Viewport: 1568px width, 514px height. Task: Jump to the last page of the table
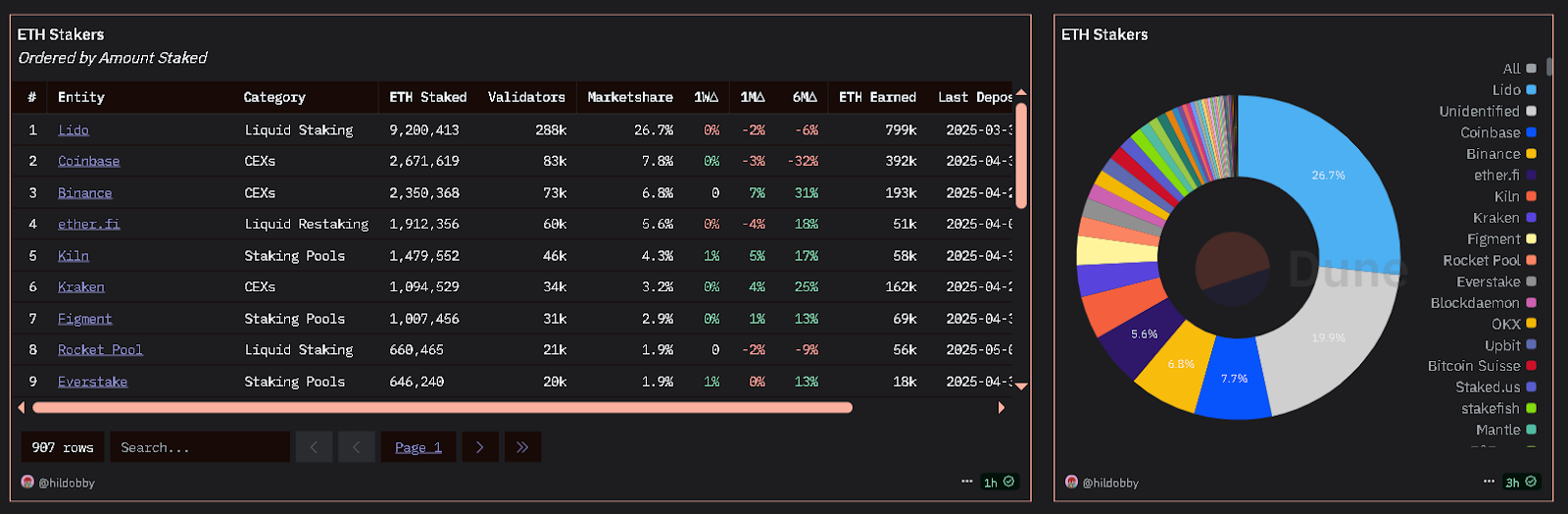click(x=522, y=447)
